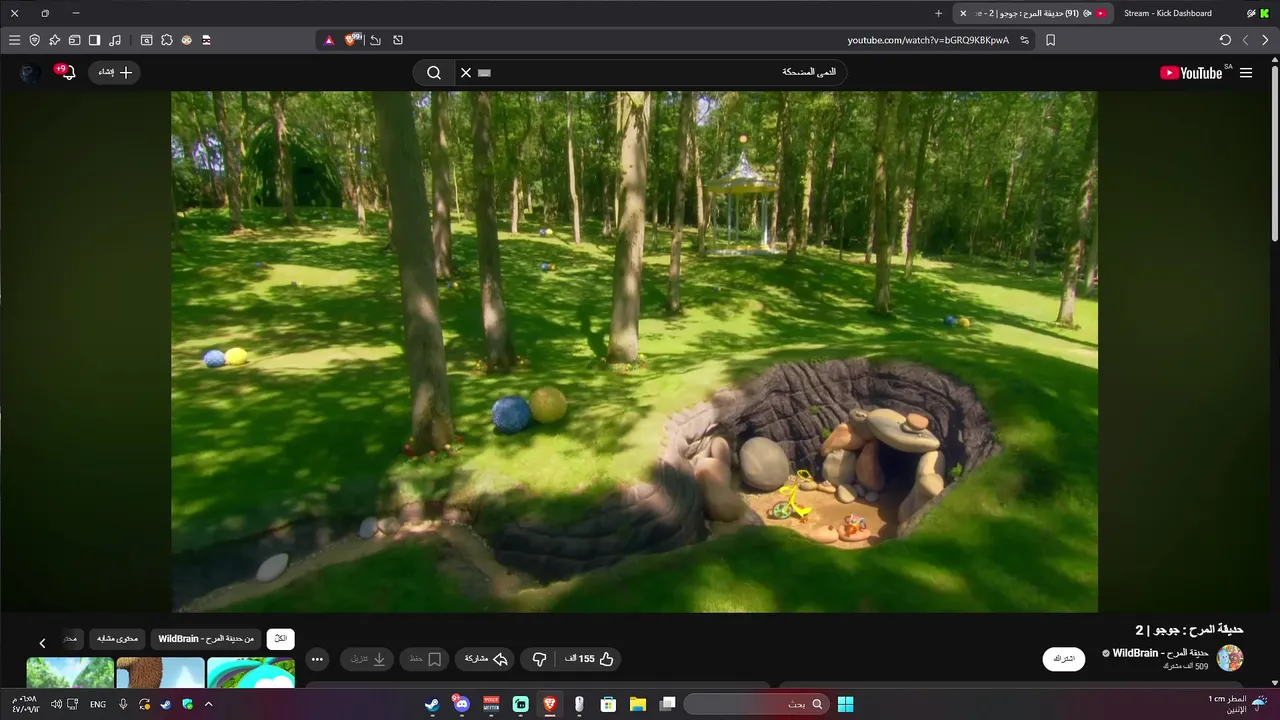Select the "محتوى مشابه" filter chip
The image size is (1280, 720).
(117, 639)
